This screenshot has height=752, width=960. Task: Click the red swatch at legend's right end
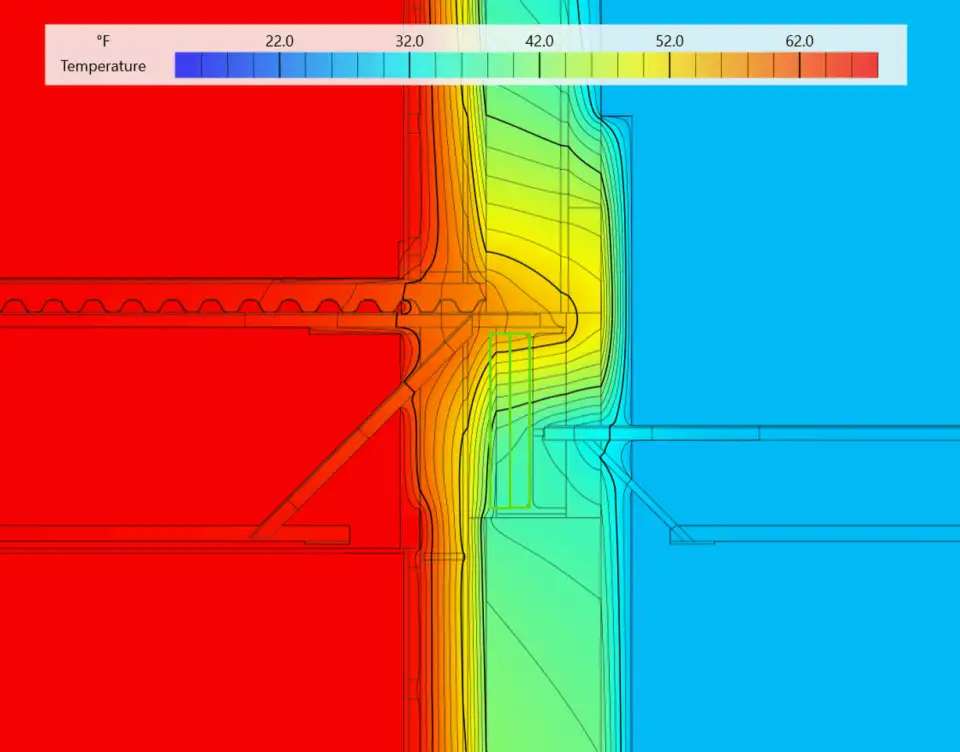[x=865, y=65]
